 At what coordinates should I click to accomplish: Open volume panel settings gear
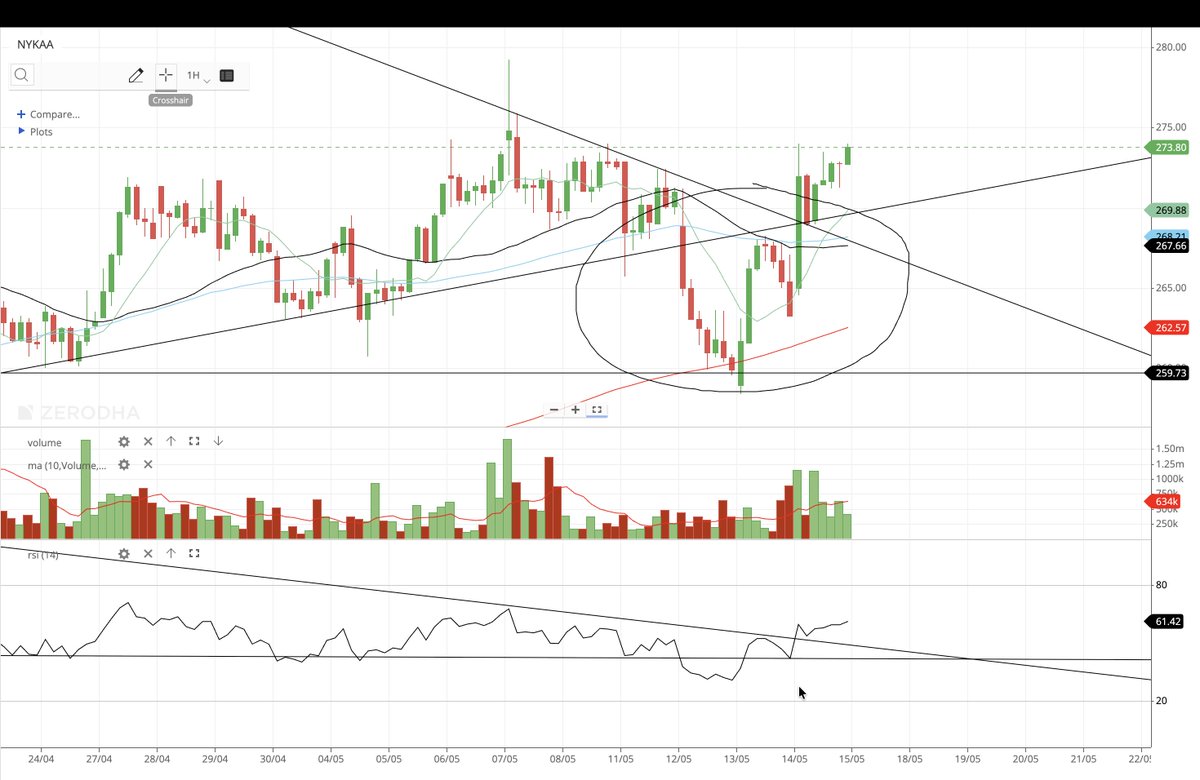(124, 441)
